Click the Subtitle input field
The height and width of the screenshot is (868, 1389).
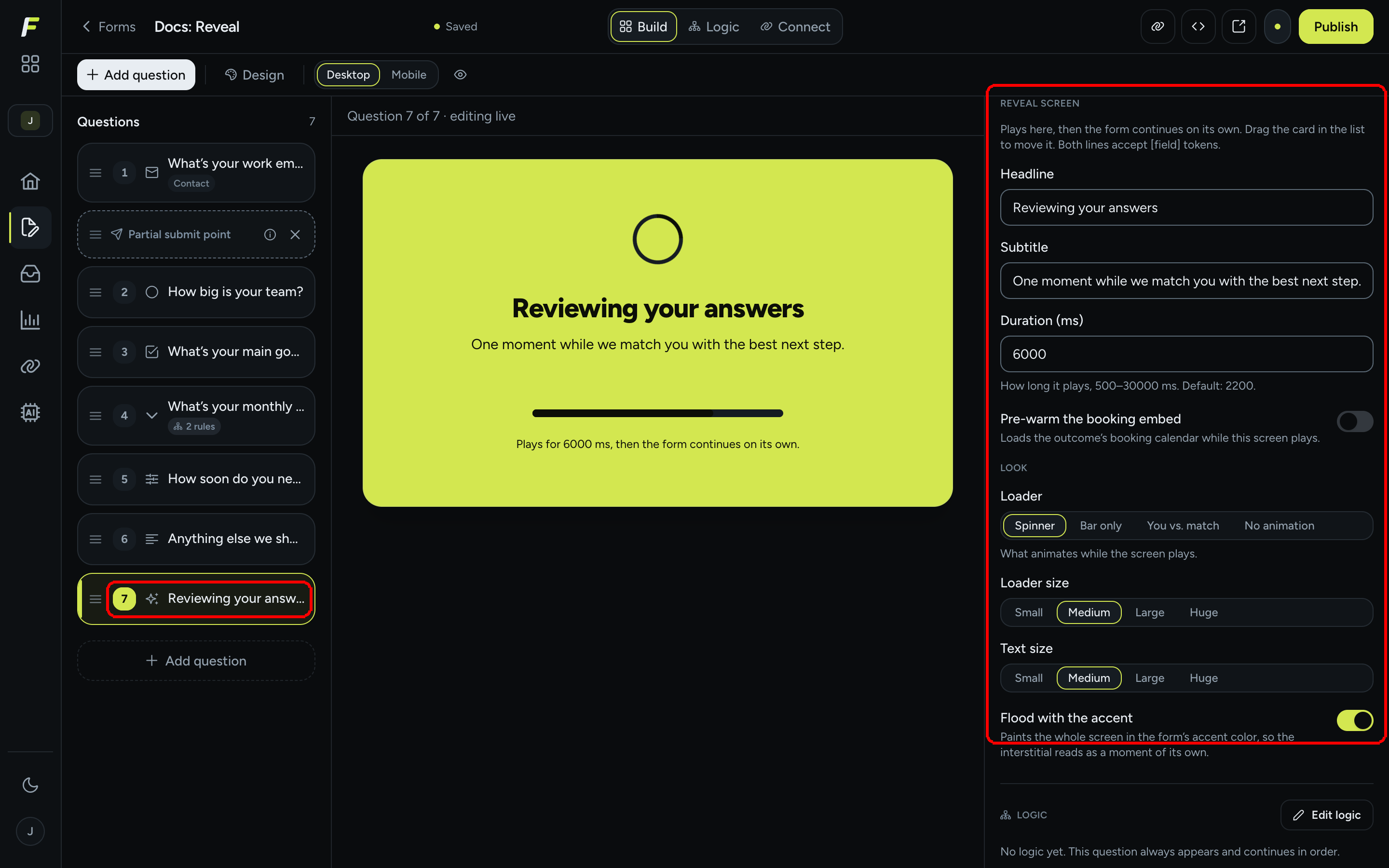[1186, 281]
